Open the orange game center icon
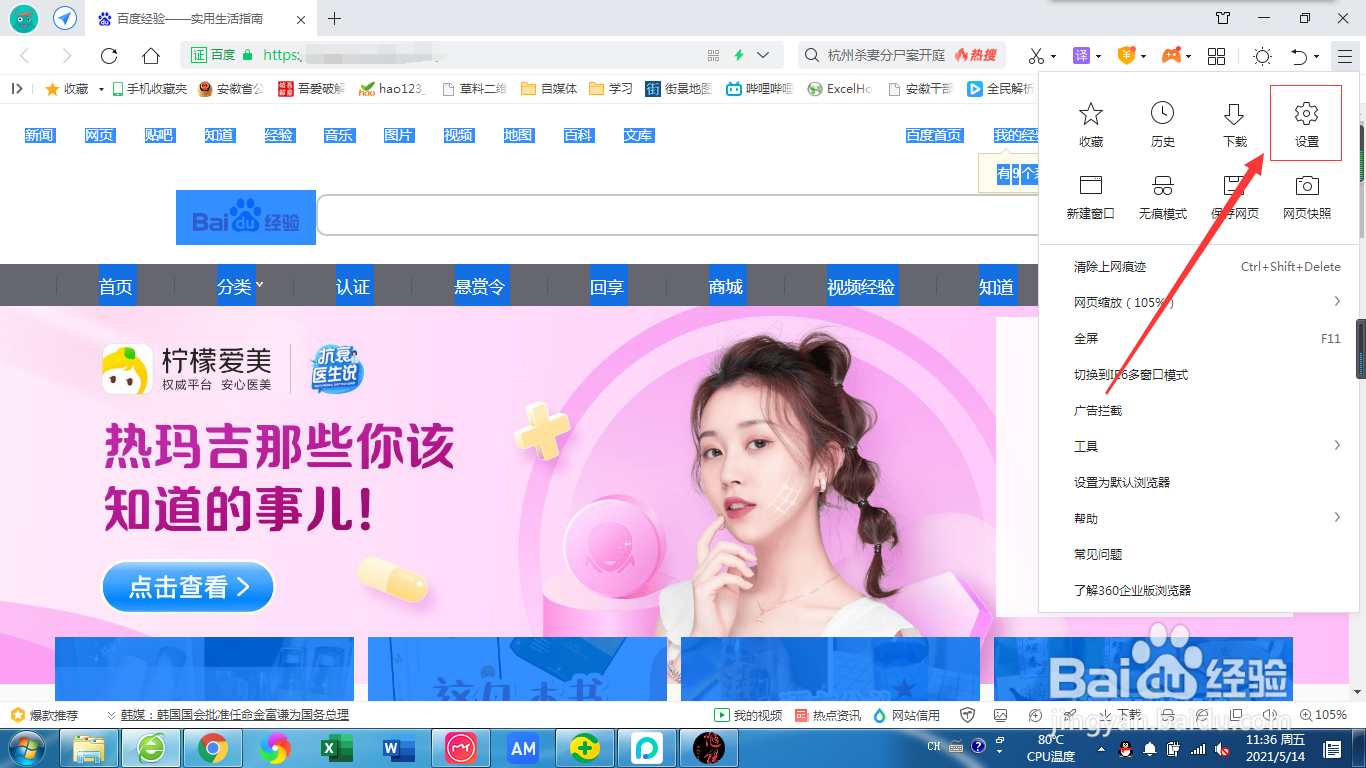Viewport: 1366px width, 768px height. click(x=1170, y=57)
